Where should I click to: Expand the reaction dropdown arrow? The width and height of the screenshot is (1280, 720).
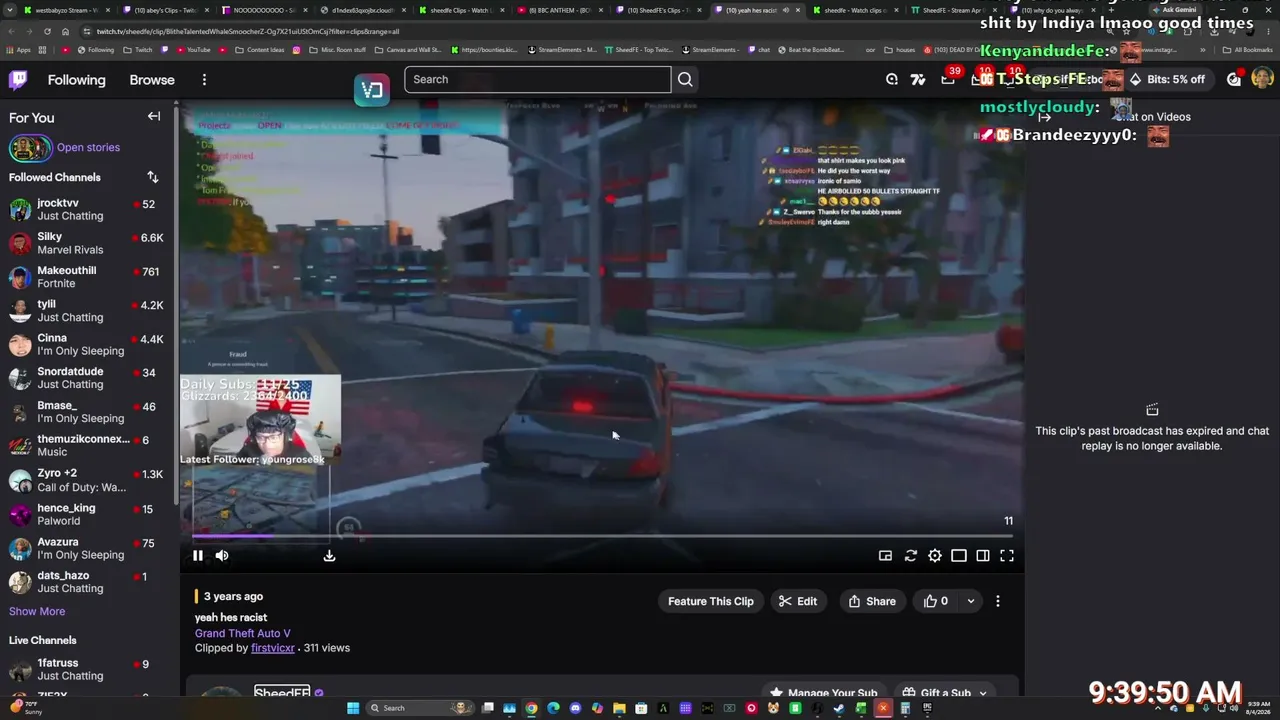tap(971, 601)
